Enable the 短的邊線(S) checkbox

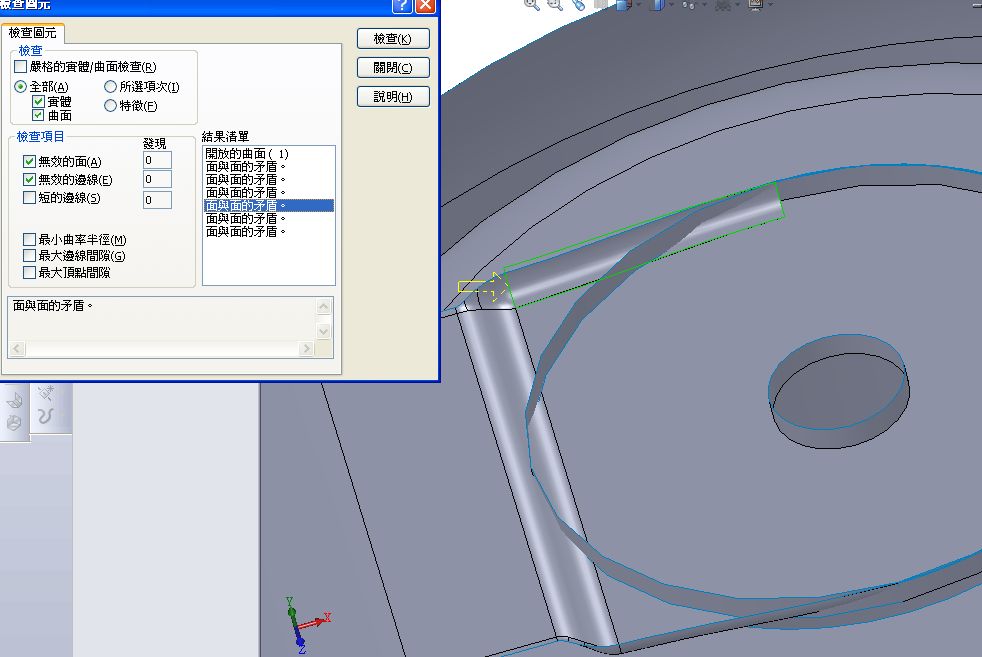coord(29,198)
